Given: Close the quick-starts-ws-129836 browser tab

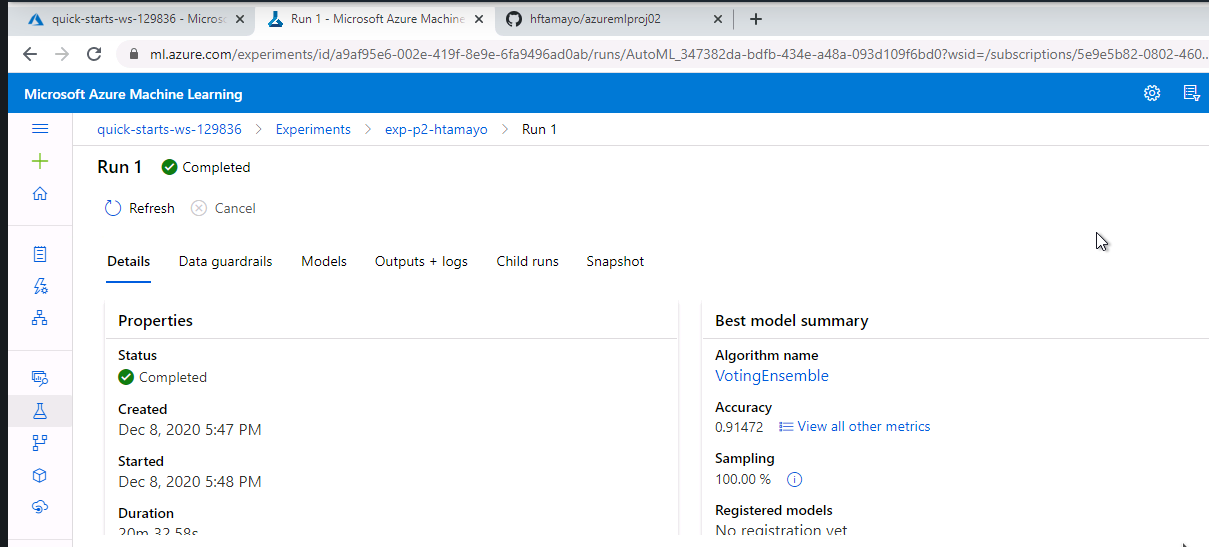Looking at the screenshot, I should tap(242, 19).
